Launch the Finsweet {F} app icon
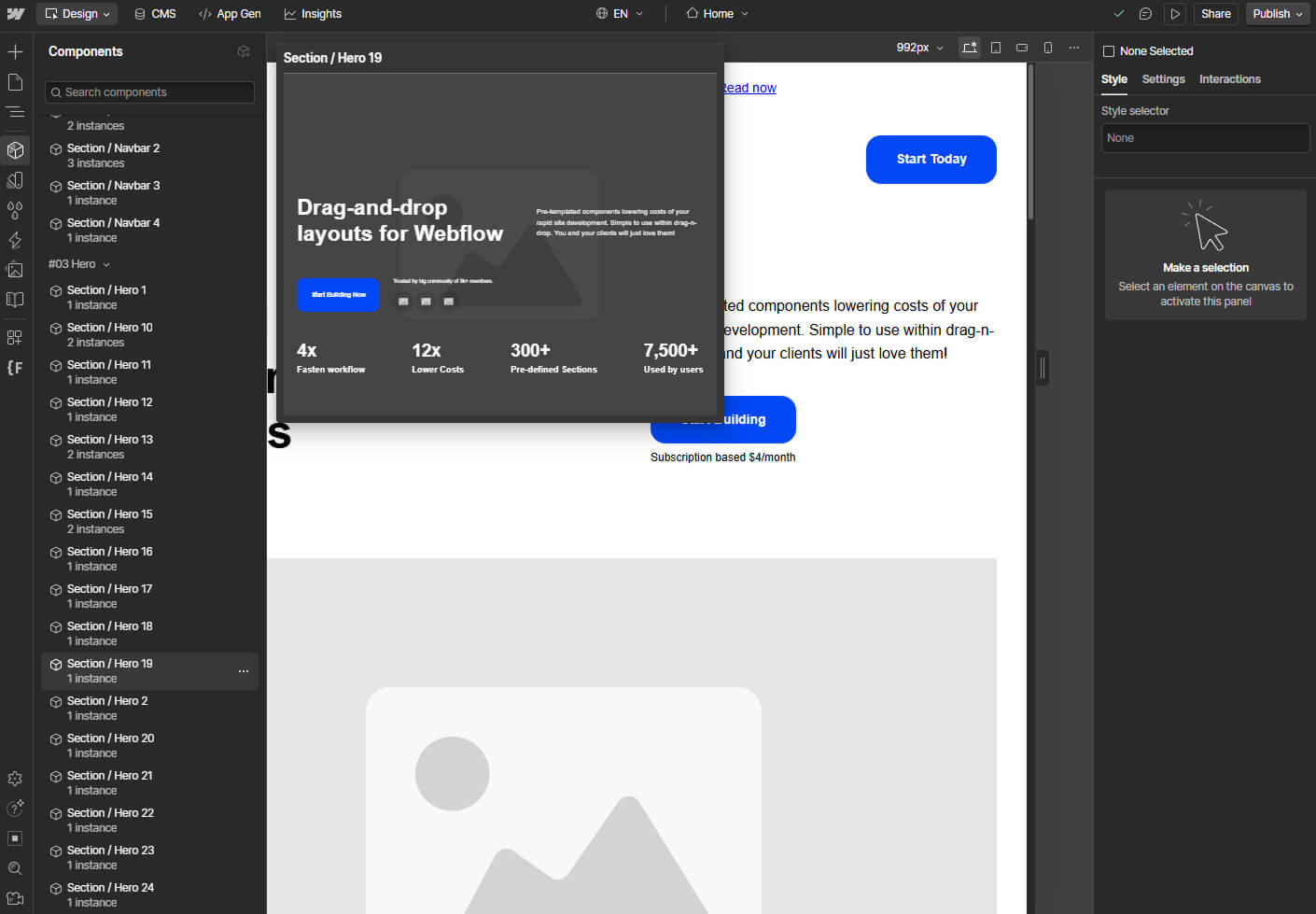The width and height of the screenshot is (1316, 914). pos(15,367)
